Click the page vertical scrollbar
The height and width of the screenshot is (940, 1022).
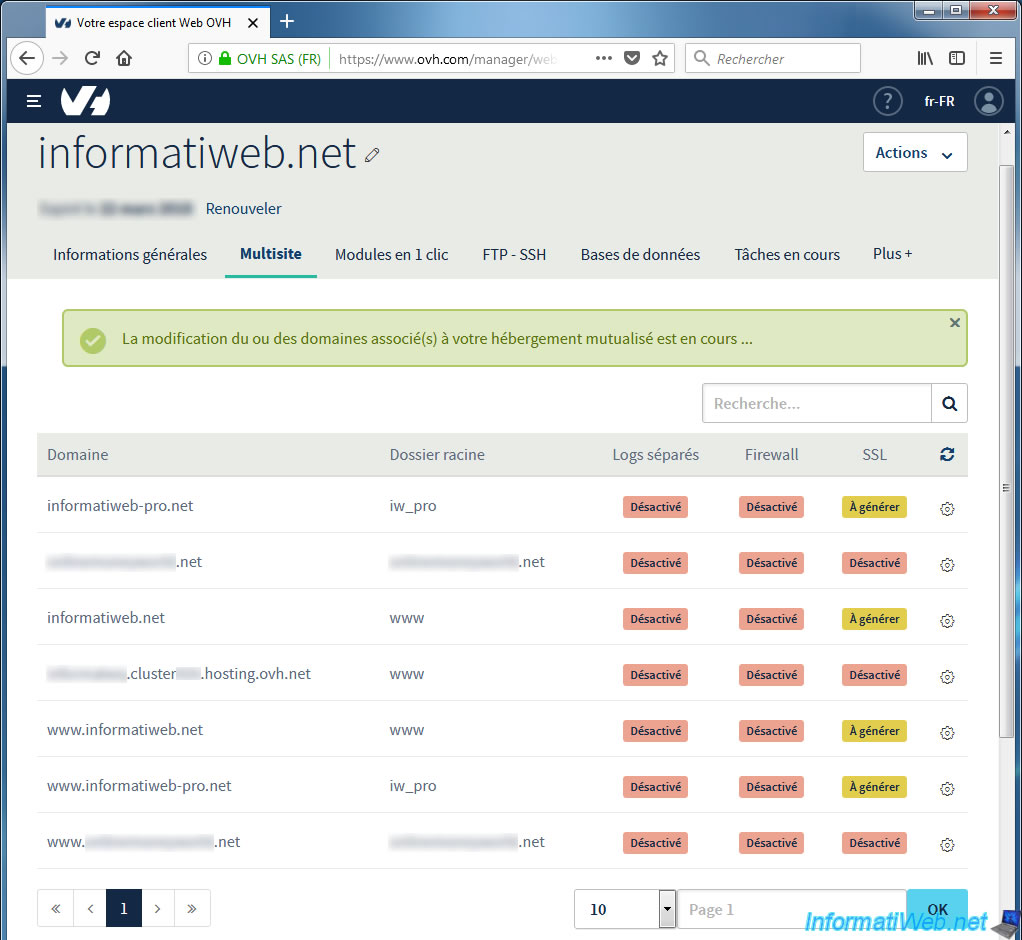coord(1006,452)
